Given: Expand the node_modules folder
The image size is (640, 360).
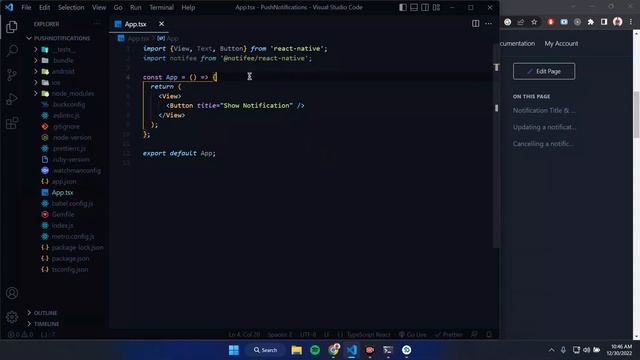Looking at the screenshot, I should tap(36, 93).
